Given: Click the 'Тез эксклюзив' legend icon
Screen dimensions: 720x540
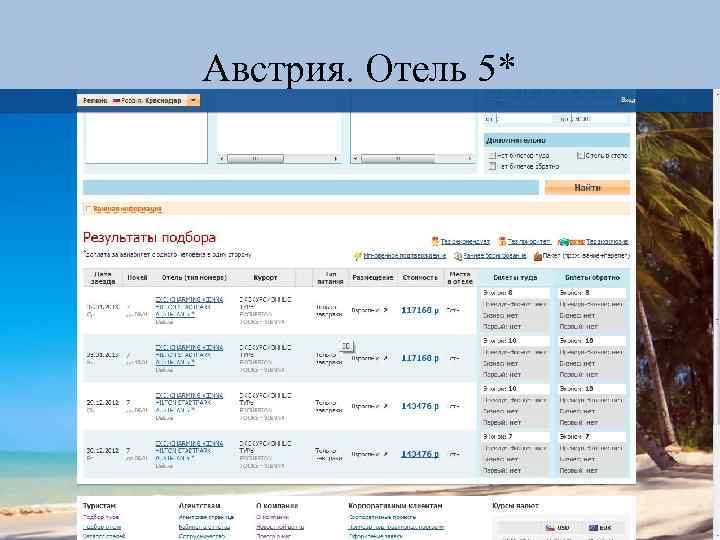Looking at the screenshot, I should click(x=571, y=242).
